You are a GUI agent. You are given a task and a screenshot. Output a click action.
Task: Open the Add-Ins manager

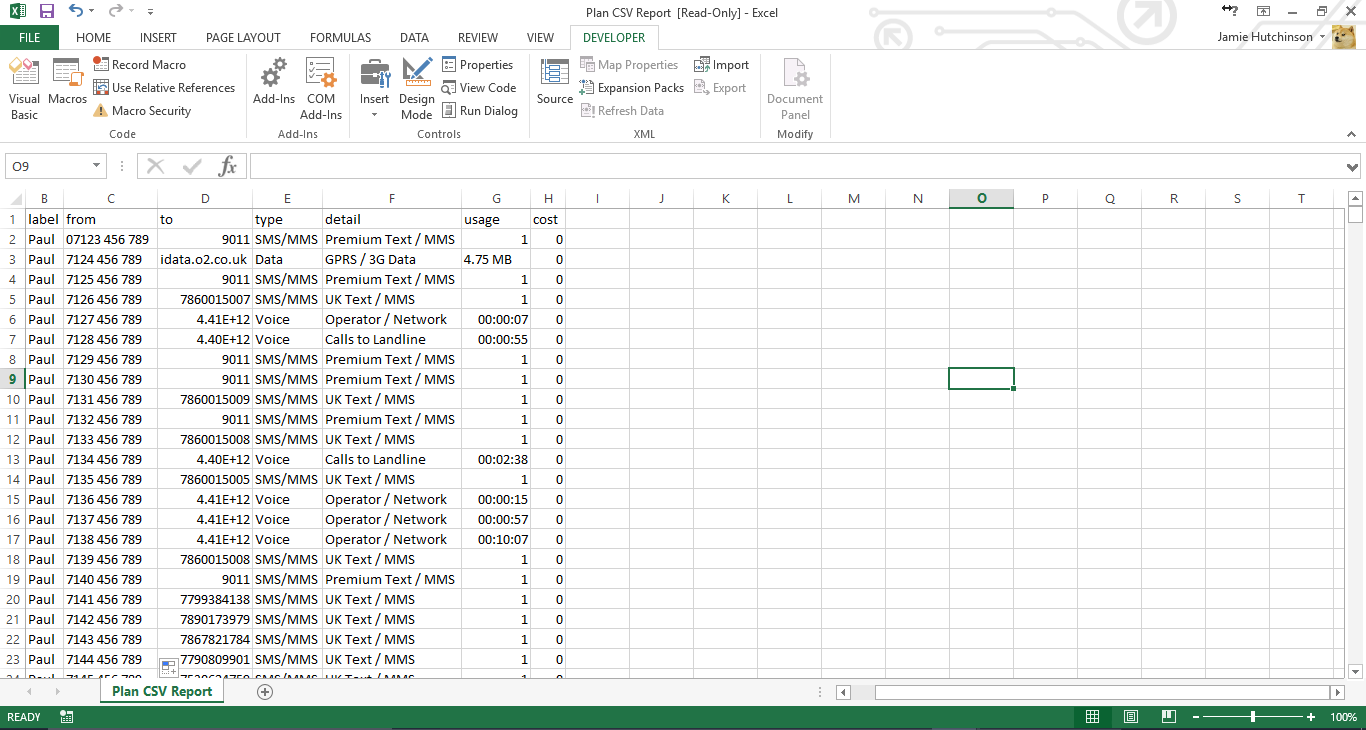(274, 81)
